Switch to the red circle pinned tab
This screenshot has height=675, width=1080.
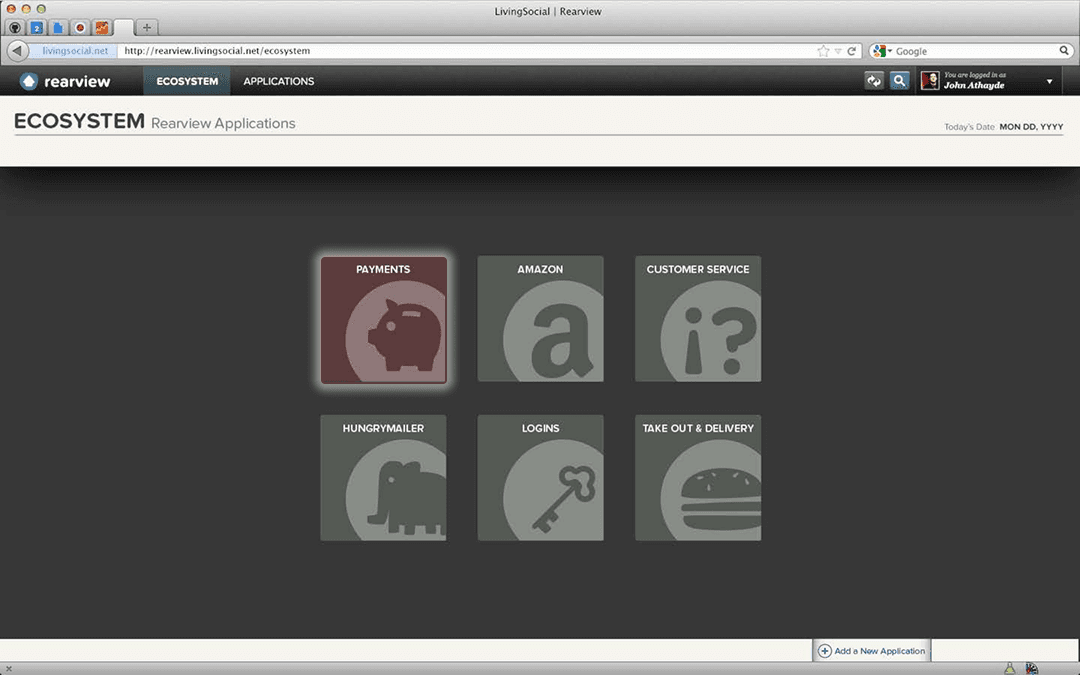click(x=80, y=28)
